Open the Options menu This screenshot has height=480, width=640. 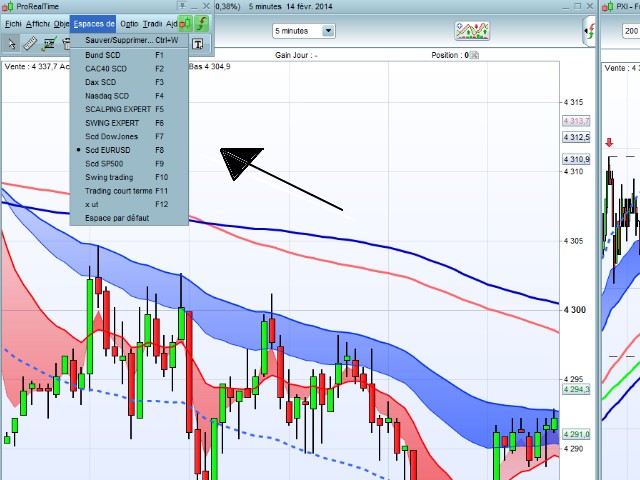pos(129,24)
